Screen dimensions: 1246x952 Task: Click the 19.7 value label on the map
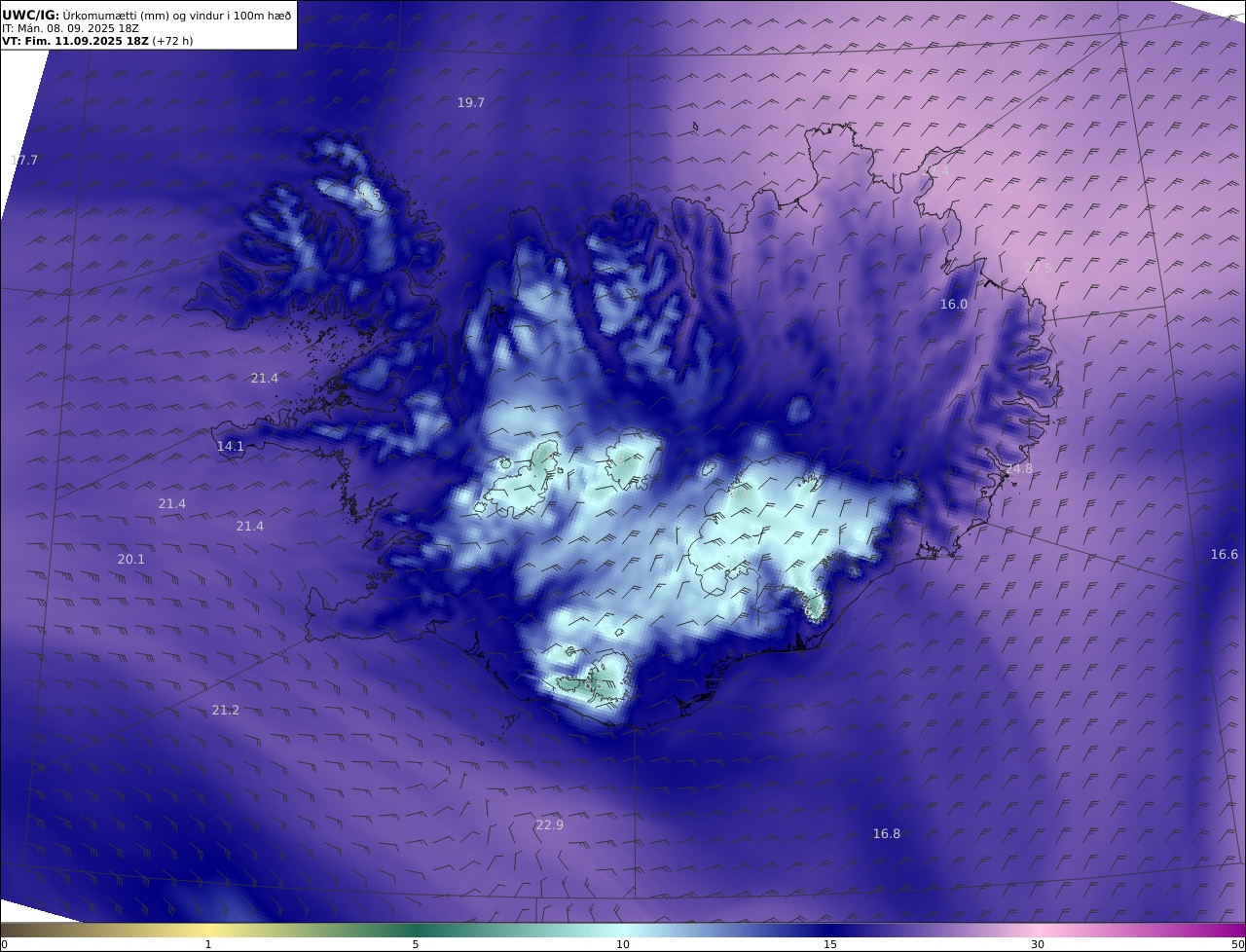(471, 102)
